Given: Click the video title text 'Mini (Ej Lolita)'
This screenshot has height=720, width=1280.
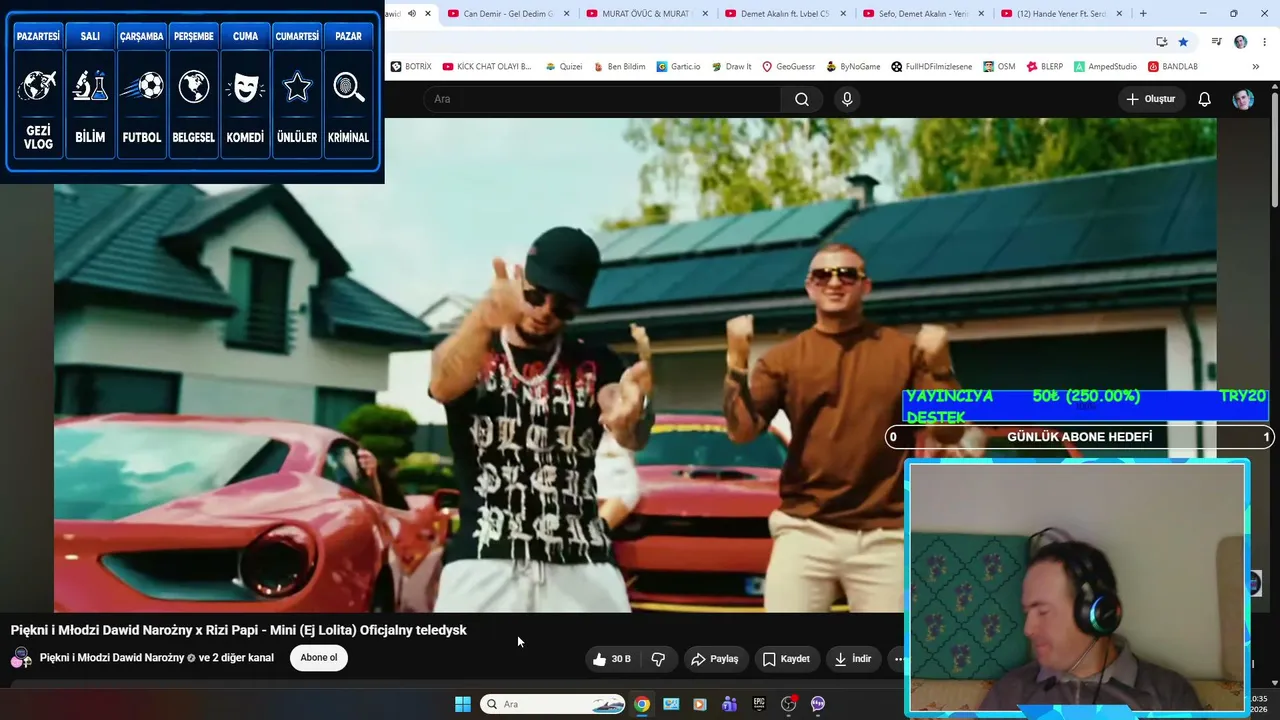Looking at the screenshot, I should pos(314,630).
